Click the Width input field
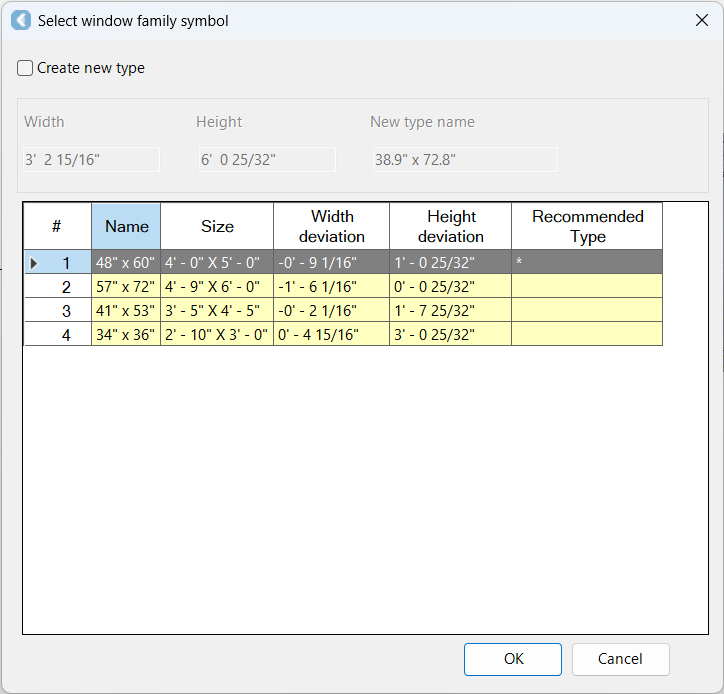 point(91,159)
